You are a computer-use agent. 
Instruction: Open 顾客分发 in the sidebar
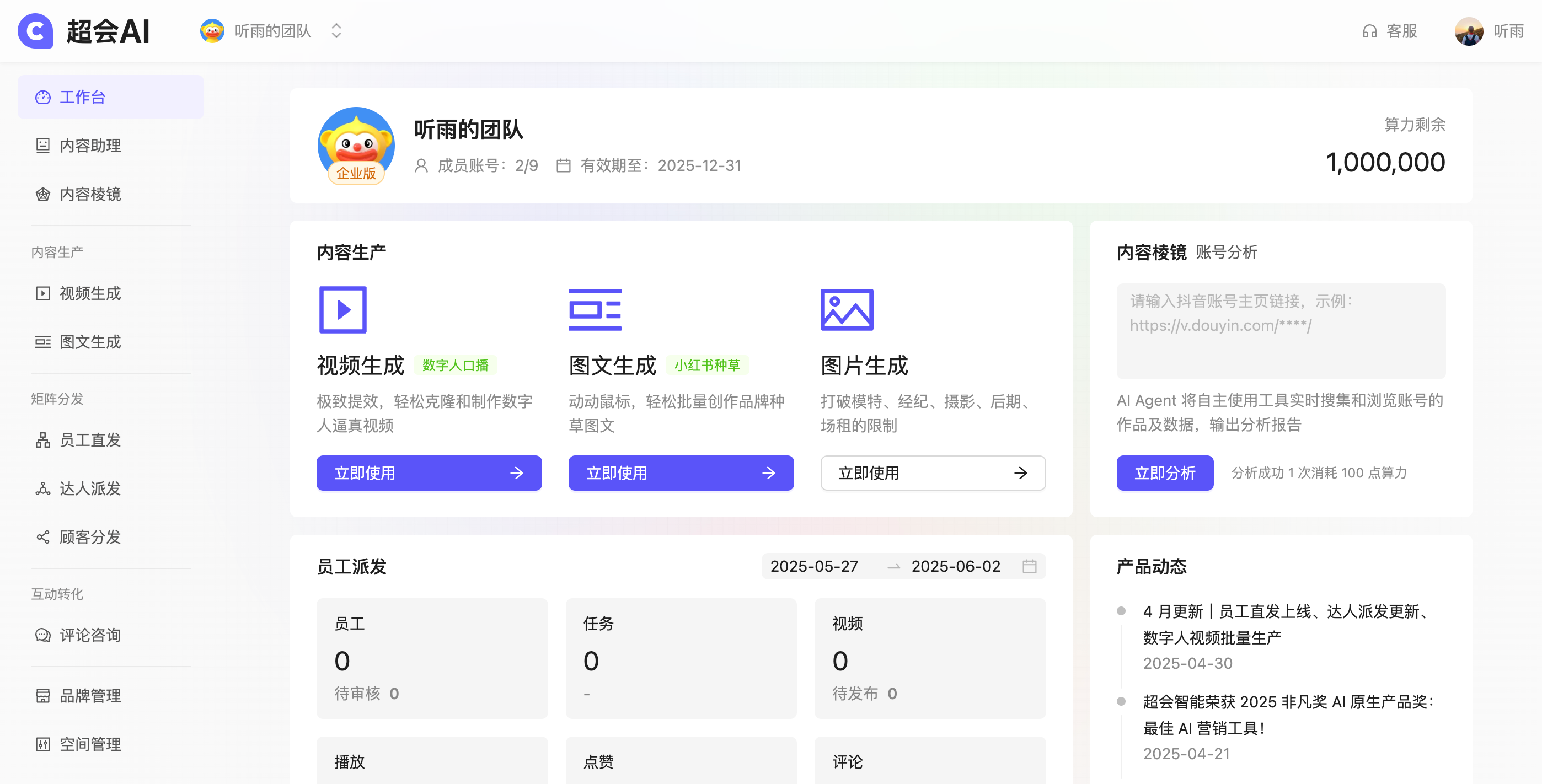[x=111, y=537]
